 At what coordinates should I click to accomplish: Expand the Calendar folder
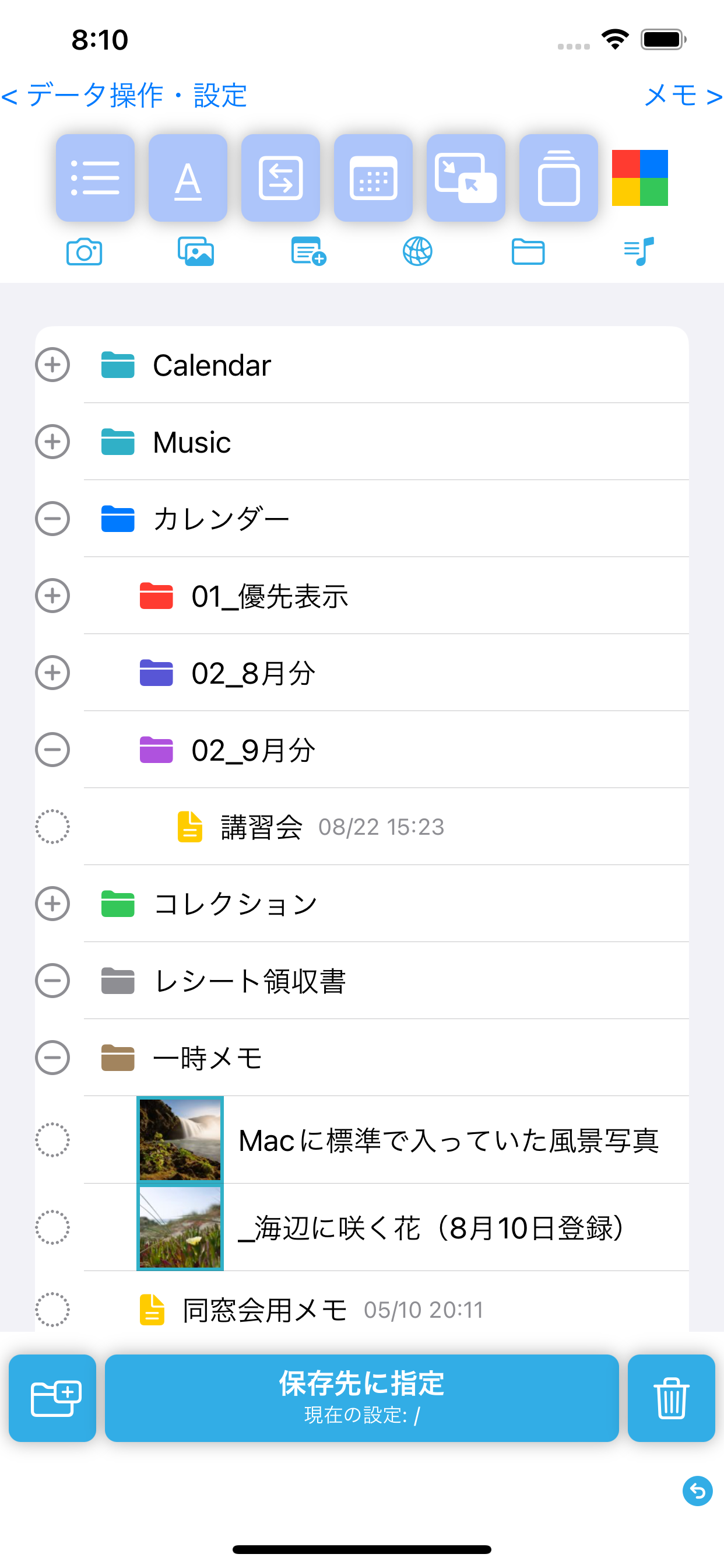pyautogui.click(x=52, y=365)
